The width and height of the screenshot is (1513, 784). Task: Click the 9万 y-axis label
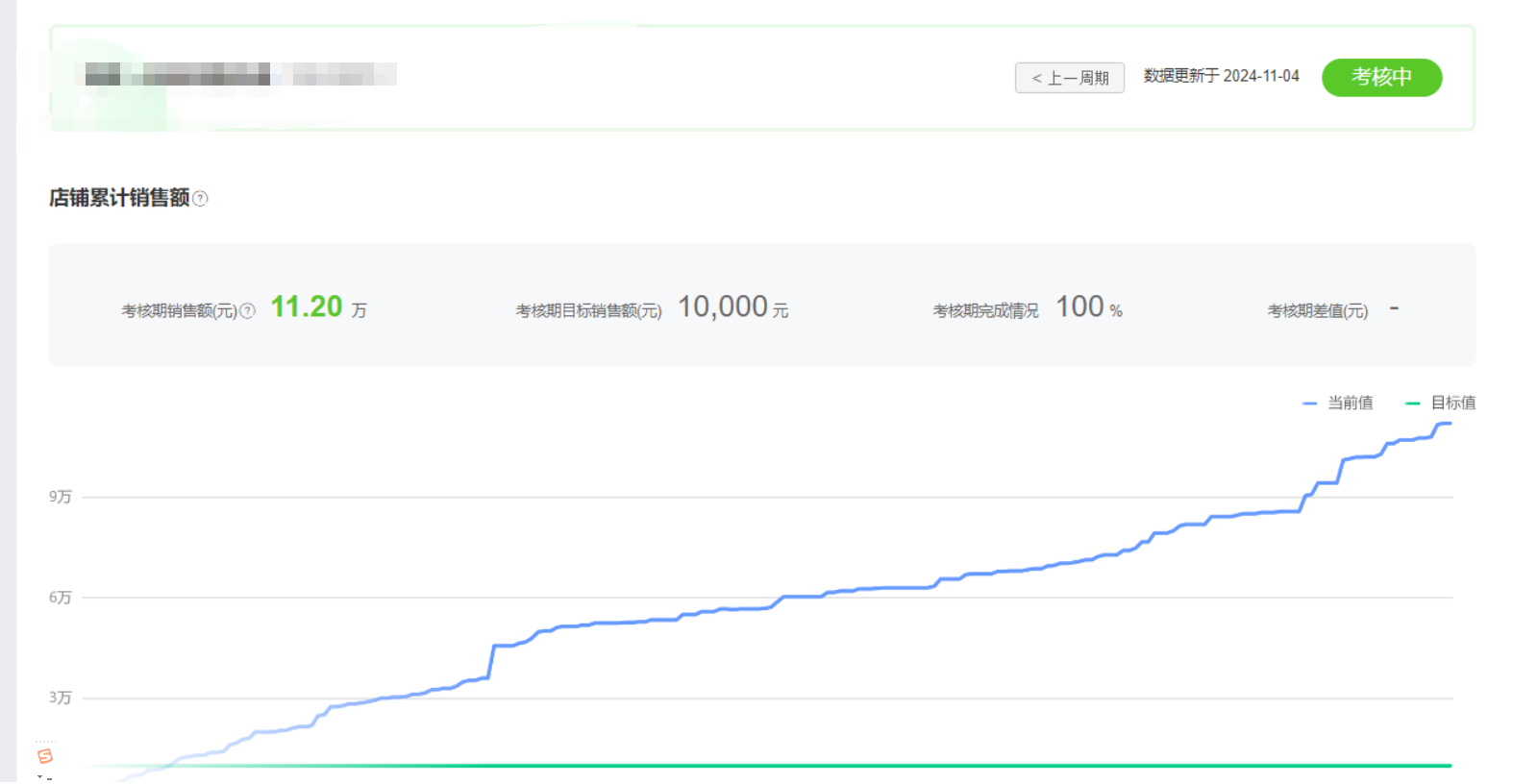click(61, 497)
